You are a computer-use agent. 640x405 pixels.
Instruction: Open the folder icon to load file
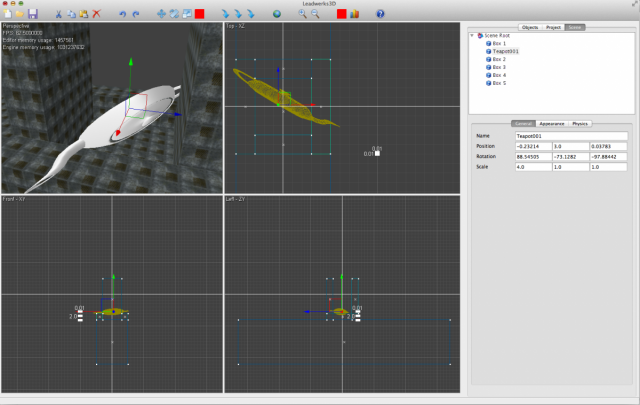(20, 14)
